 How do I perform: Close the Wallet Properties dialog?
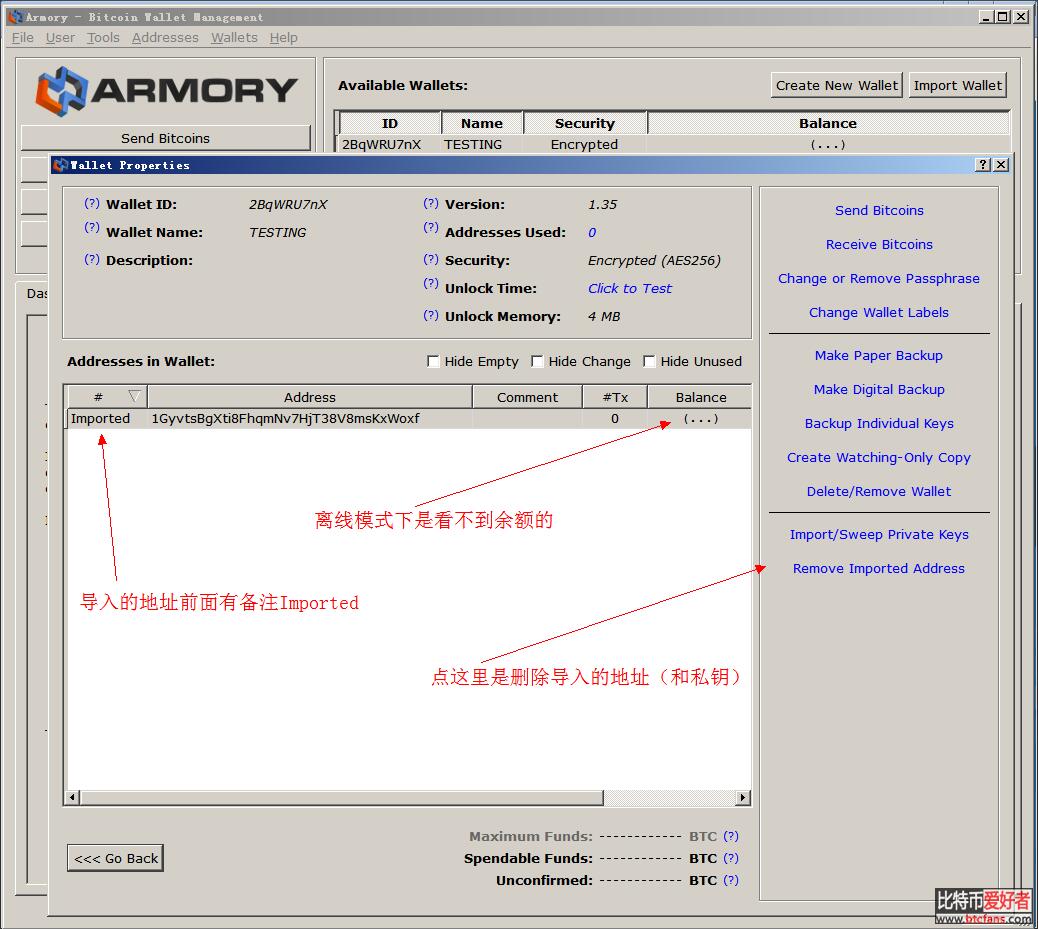tap(1002, 165)
